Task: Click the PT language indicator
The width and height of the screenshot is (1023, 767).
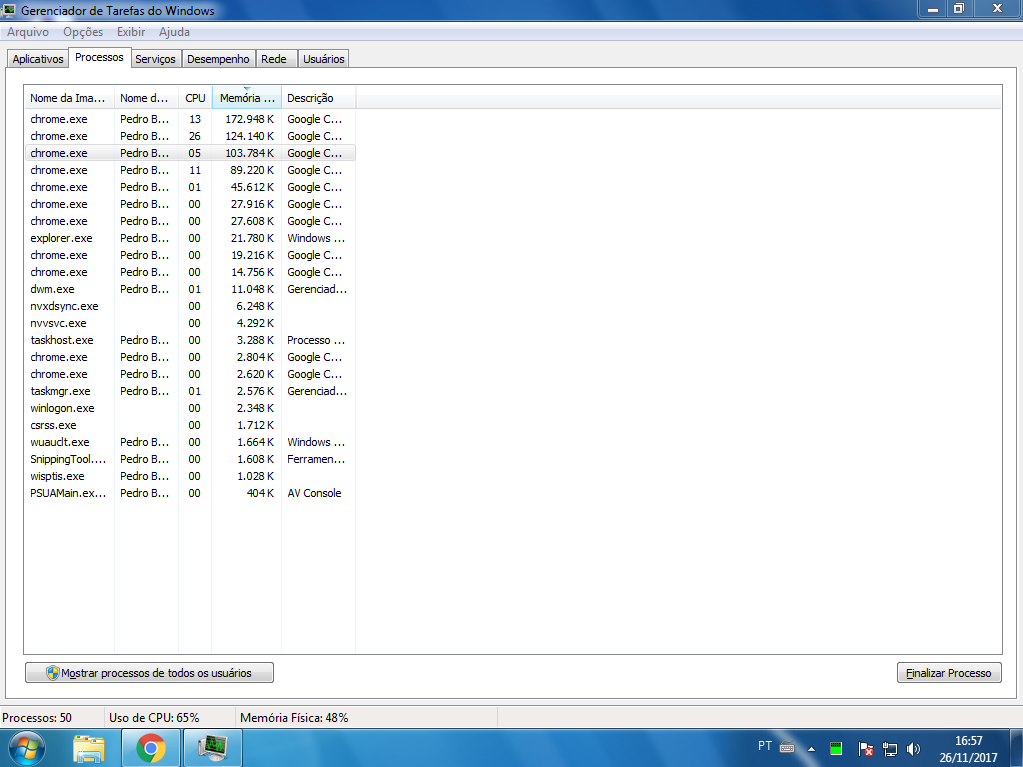Action: [765, 745]
